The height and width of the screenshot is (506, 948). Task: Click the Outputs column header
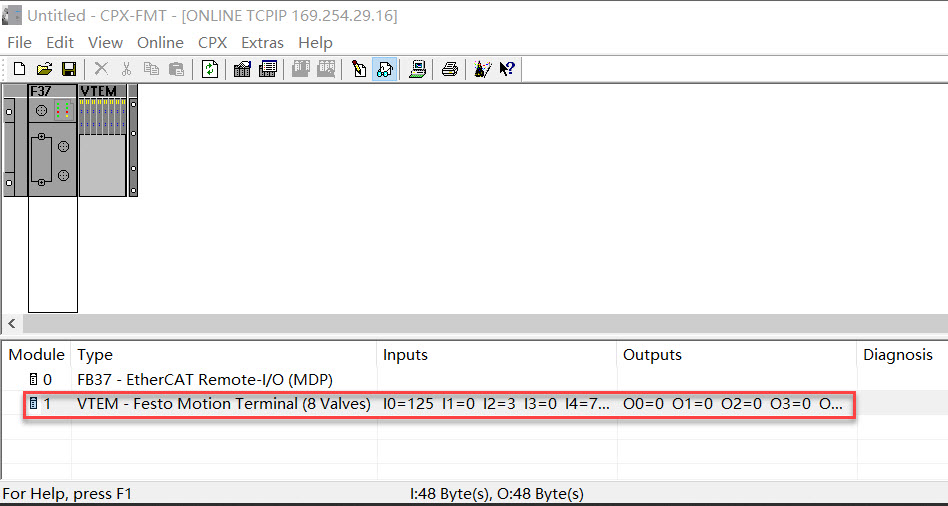click(x=736, y=355)
